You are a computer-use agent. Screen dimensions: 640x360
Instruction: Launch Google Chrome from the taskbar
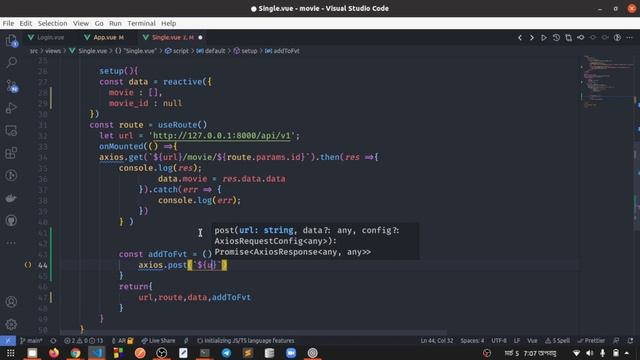click(75, 353)
